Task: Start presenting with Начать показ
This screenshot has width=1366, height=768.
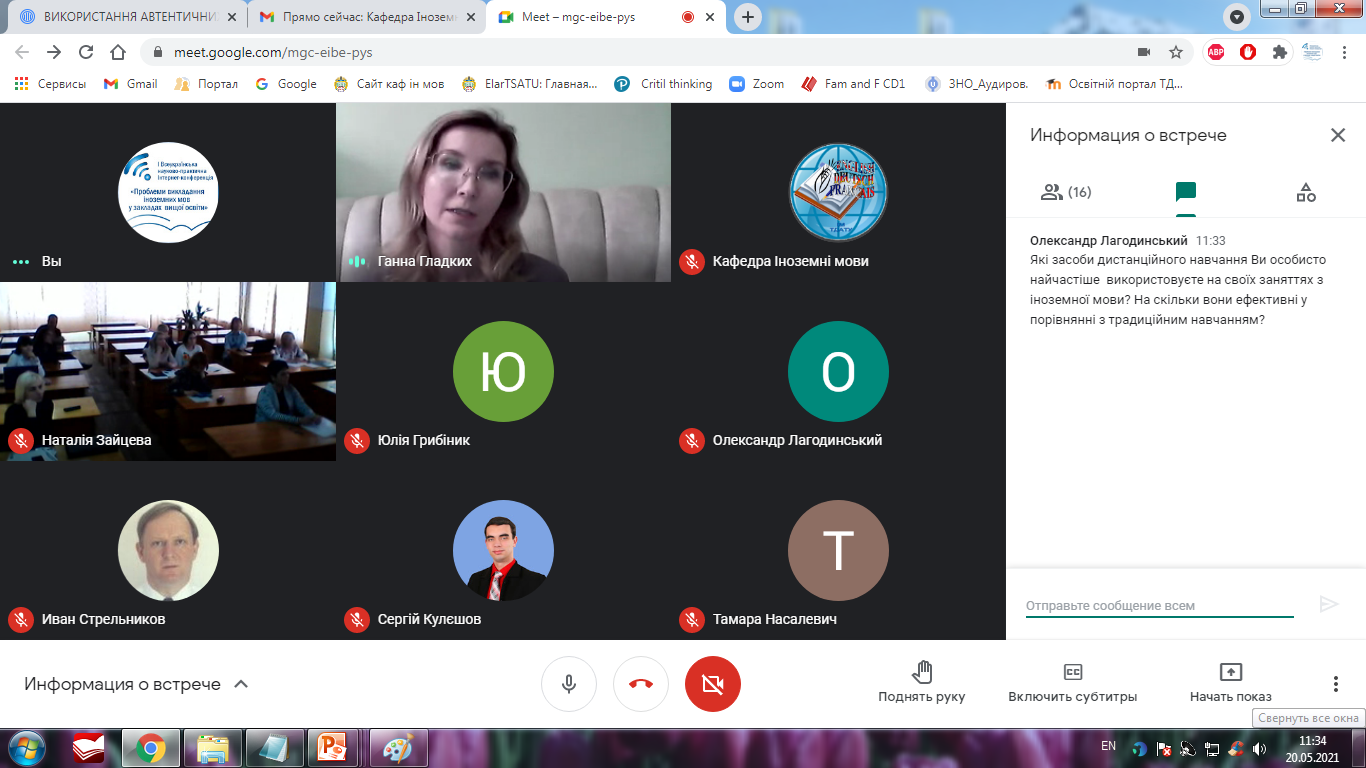Action: pos(1231,682)
